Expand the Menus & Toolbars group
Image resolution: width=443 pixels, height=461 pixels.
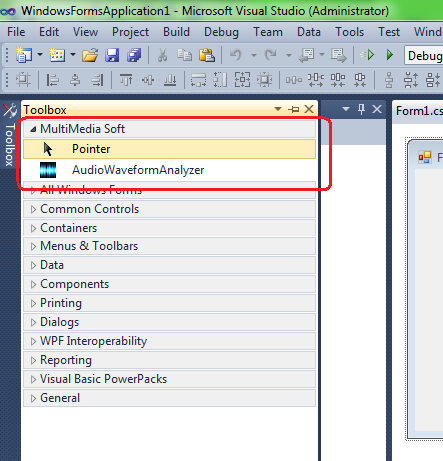[169, 246]
